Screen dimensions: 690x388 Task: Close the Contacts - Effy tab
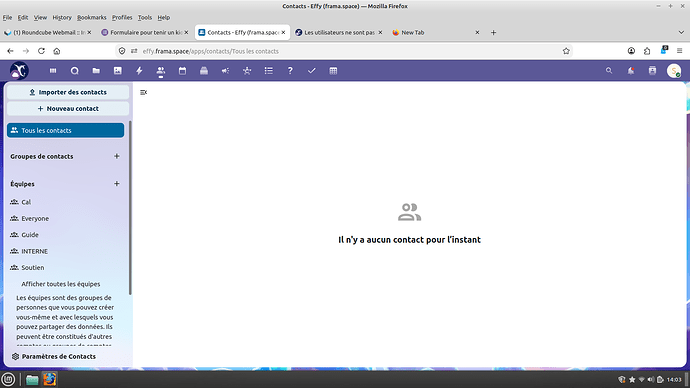click(x=283, y=33)
